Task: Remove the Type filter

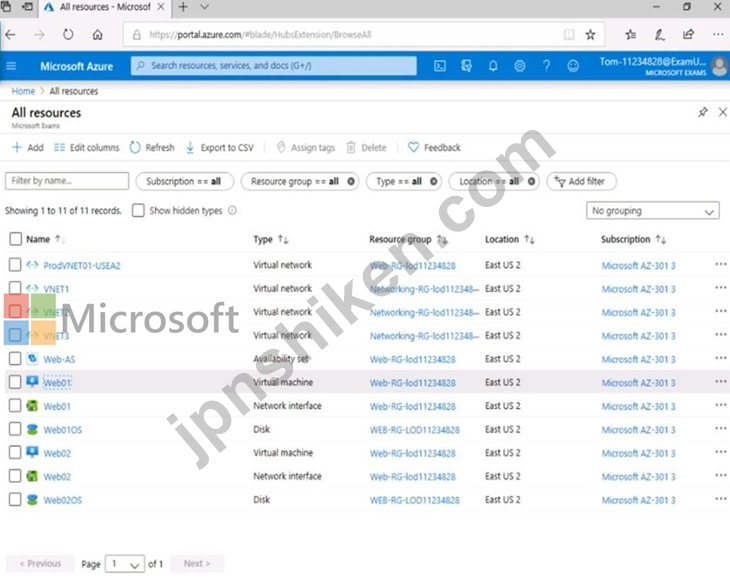Action: coord(433,182)
